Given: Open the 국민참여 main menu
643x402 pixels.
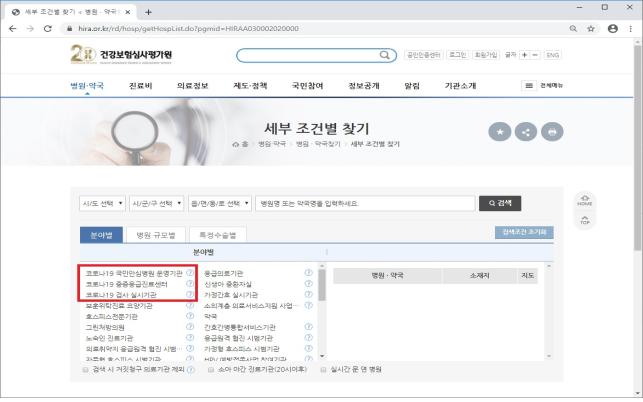Looking at the screenshot, I should (x=307, y=86).
